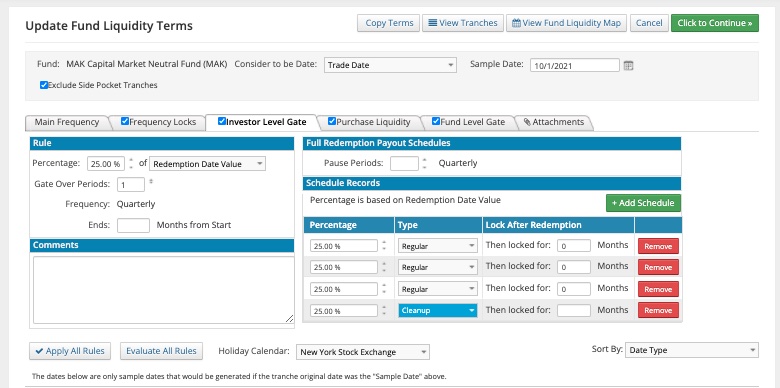Click the Percentage stepper arrows in Rule panel
780x388 pixels.
131,164
